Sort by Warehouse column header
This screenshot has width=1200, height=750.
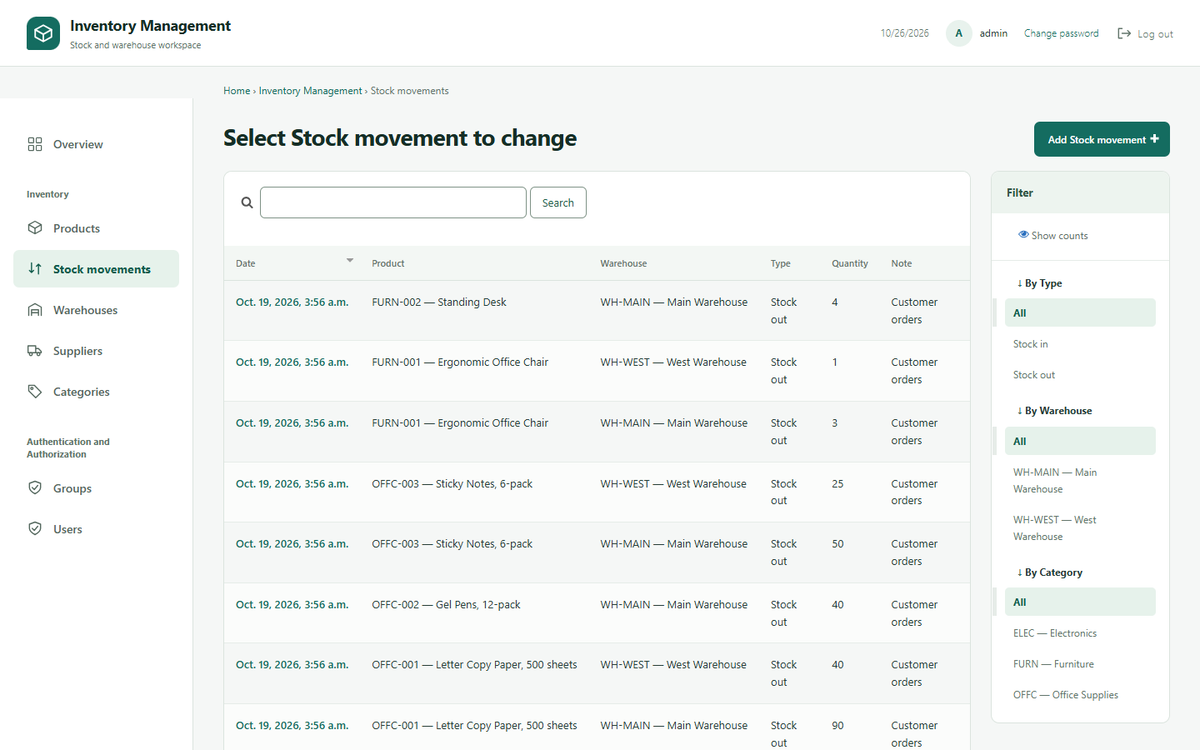click(623, 263)
